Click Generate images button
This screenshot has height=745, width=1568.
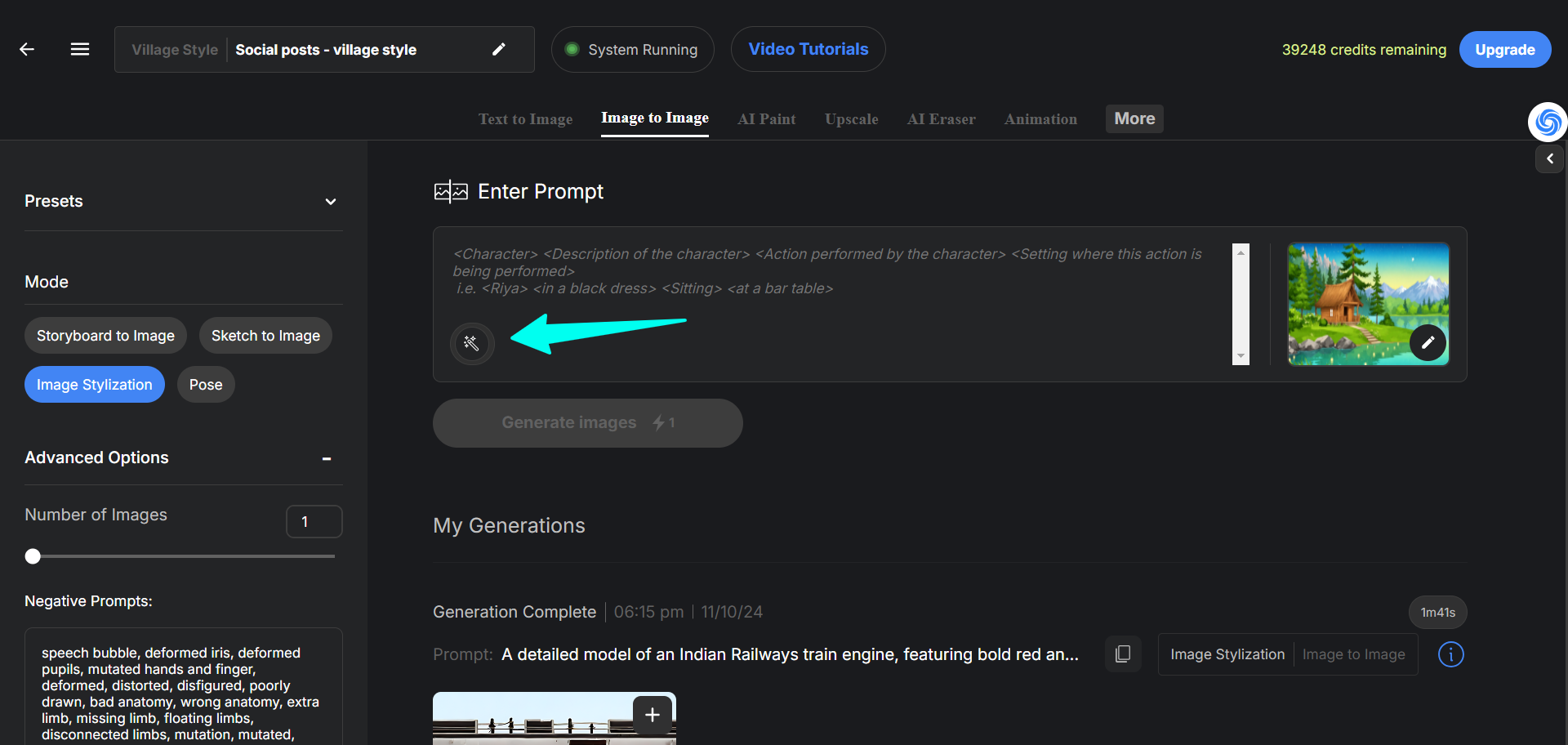tap(587, 423)
